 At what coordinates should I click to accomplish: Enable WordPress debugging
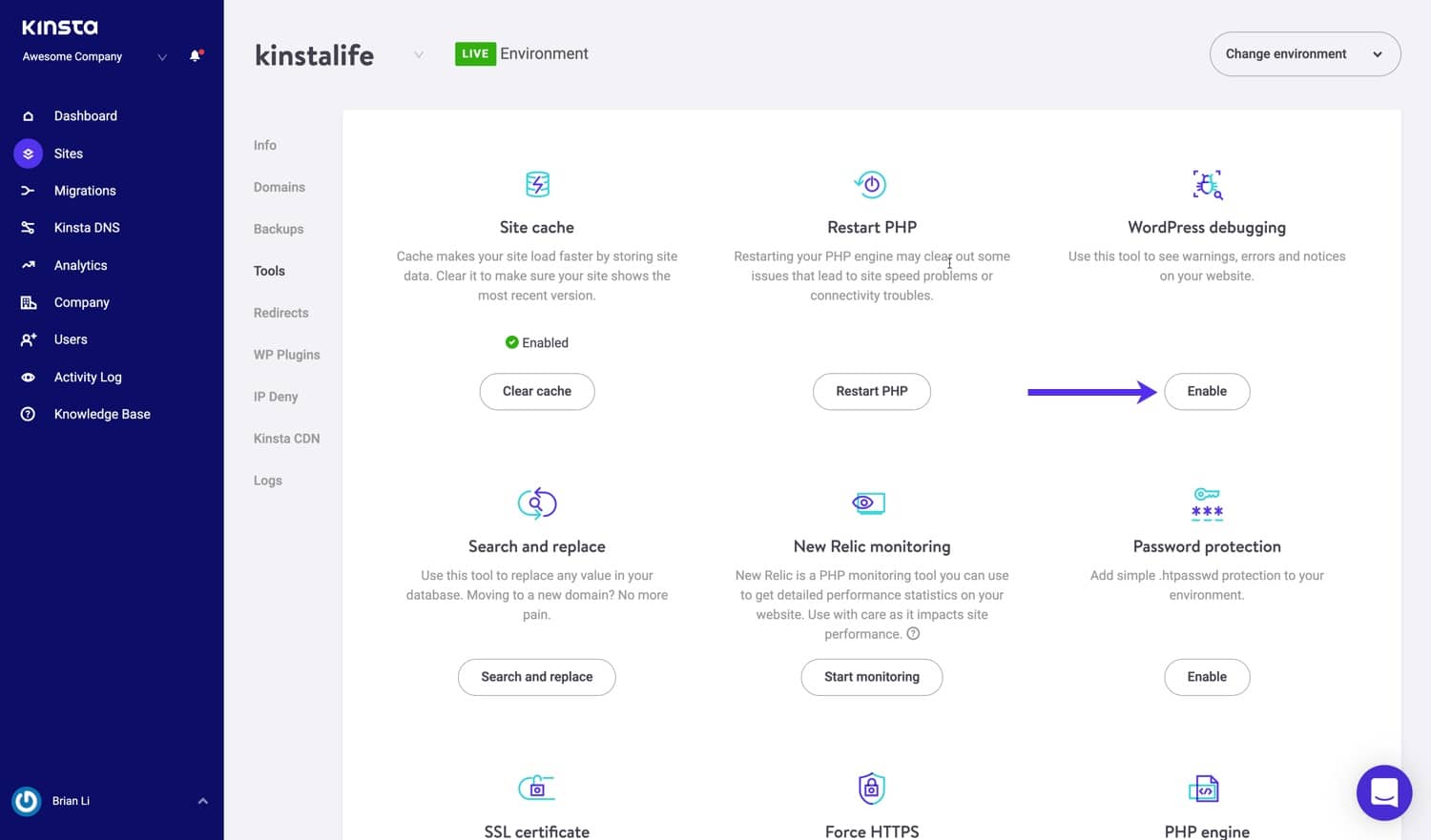click(1207, 392)
